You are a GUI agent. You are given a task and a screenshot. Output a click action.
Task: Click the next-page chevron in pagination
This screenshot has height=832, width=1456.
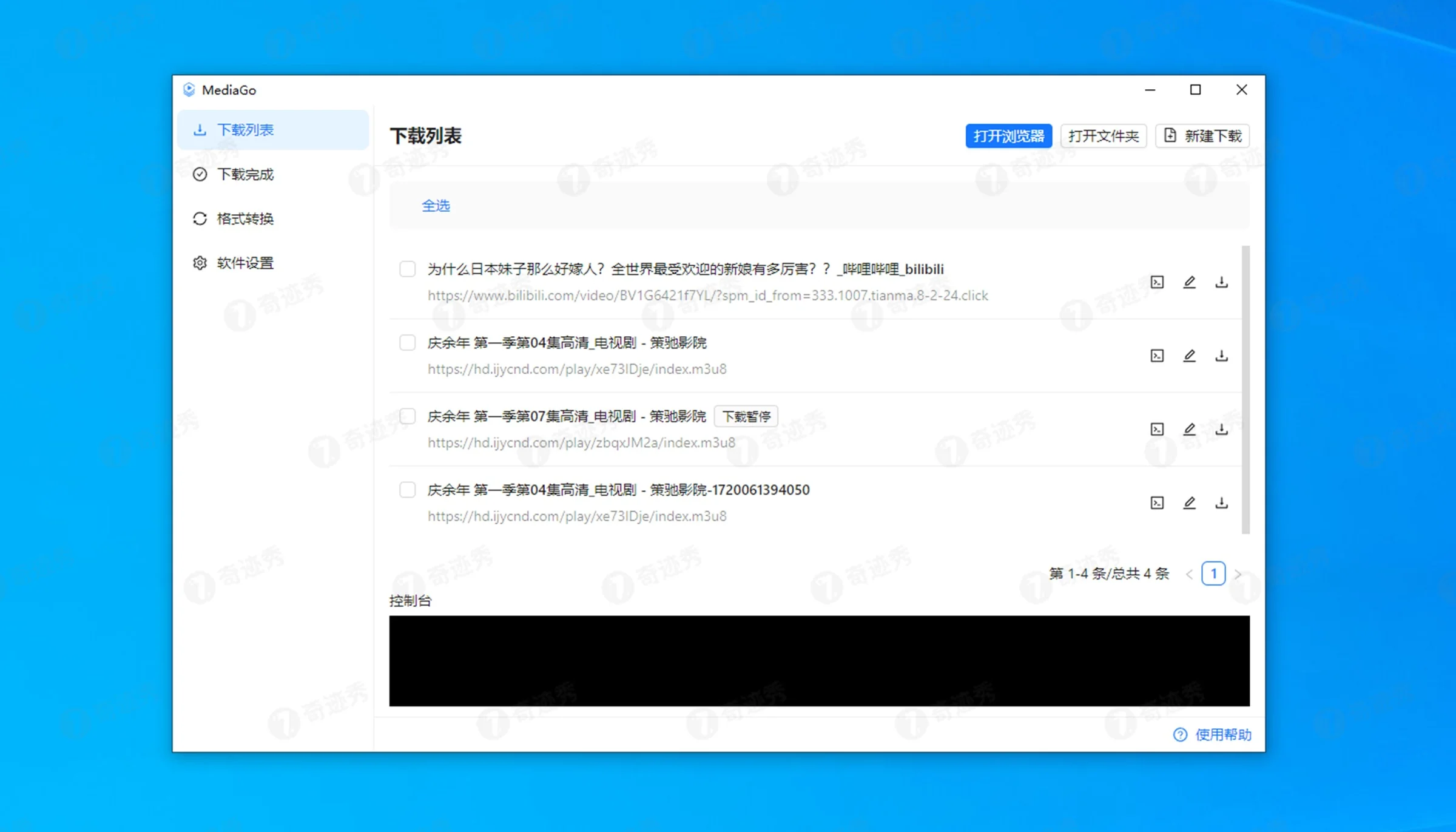pyautogui.click(x=1238, y=573)
